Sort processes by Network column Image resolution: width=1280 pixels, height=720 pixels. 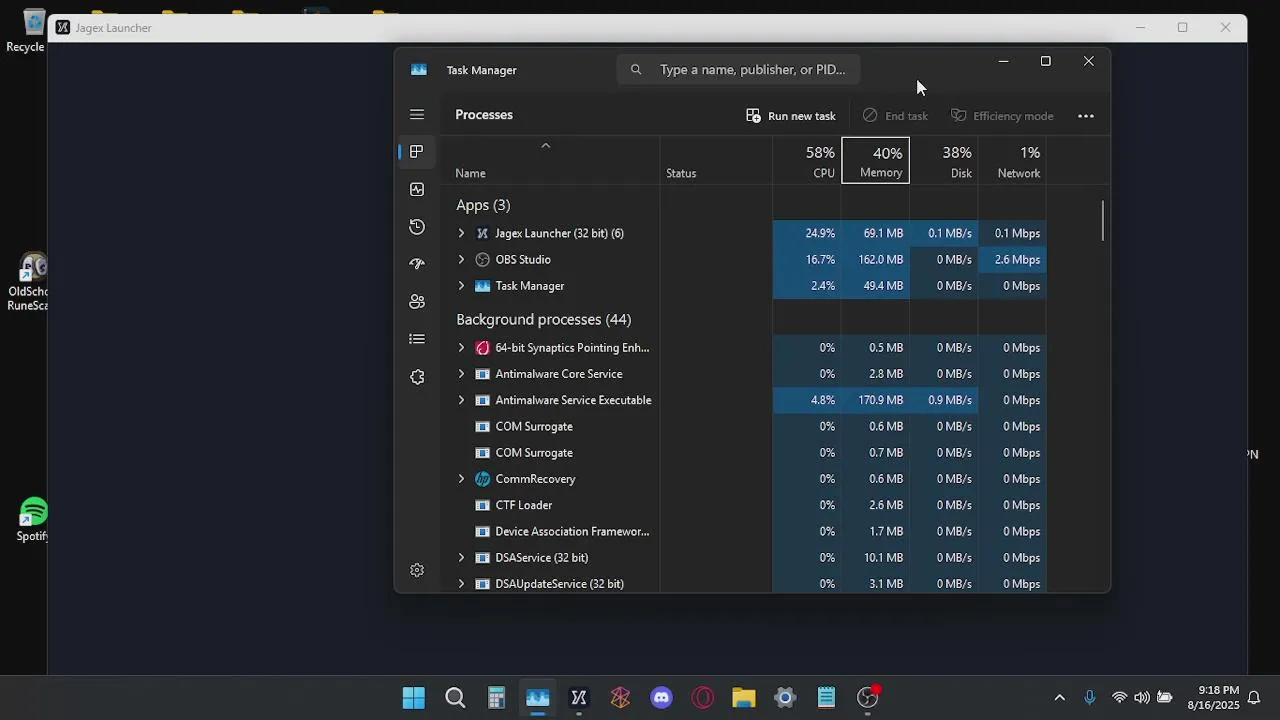click(x=1012, y=161)
